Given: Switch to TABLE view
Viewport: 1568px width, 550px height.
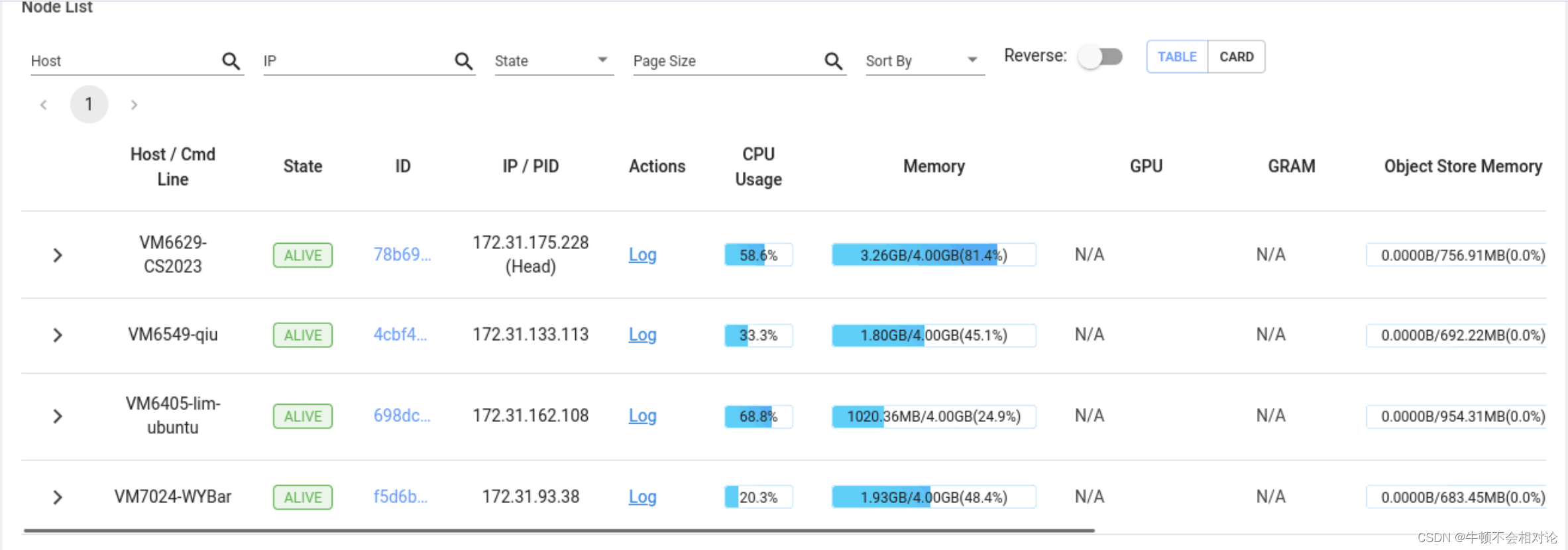Looking at the screenshot, I should 1177,57.
